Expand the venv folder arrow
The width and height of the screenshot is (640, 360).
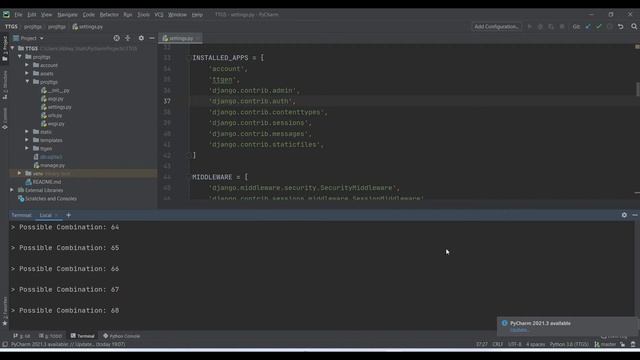pyautogui.click(x=19, y=173)
